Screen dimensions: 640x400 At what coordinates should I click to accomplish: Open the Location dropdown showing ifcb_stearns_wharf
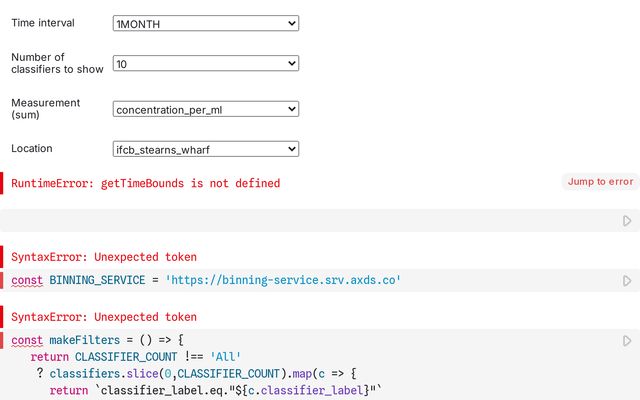click(x=206, y=149)
